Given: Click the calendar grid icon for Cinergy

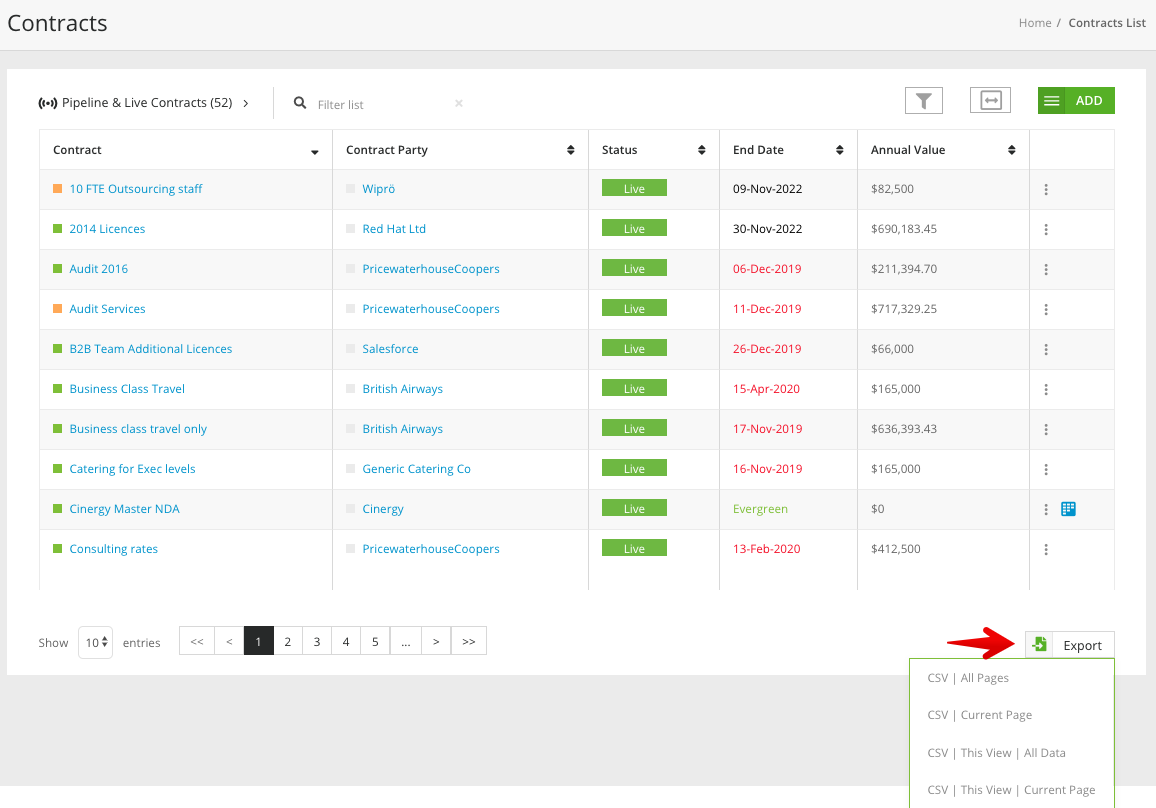Looking at the screenshot, I should coord(1068,509).
